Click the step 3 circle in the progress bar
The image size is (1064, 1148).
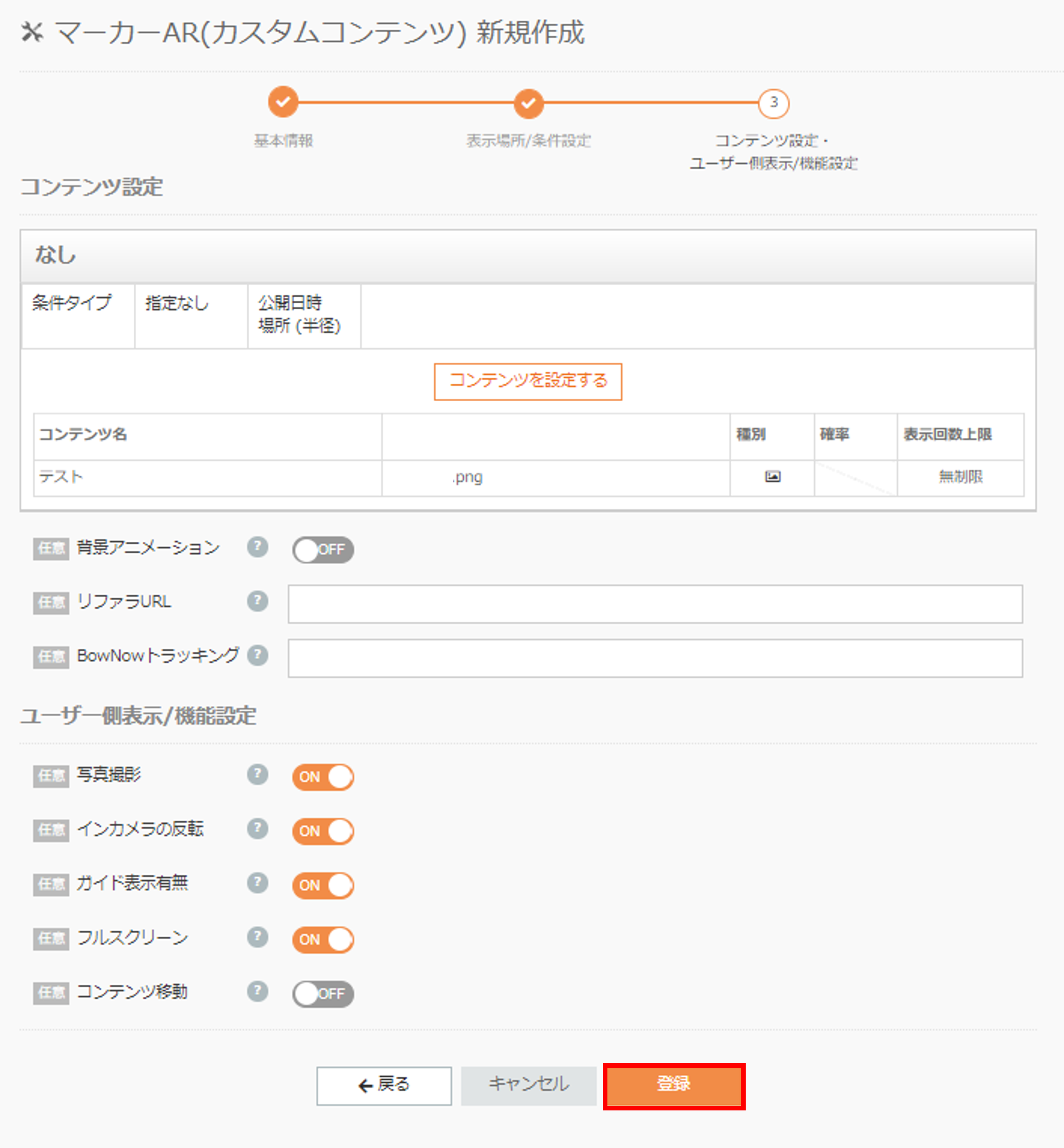click(773, 103)
